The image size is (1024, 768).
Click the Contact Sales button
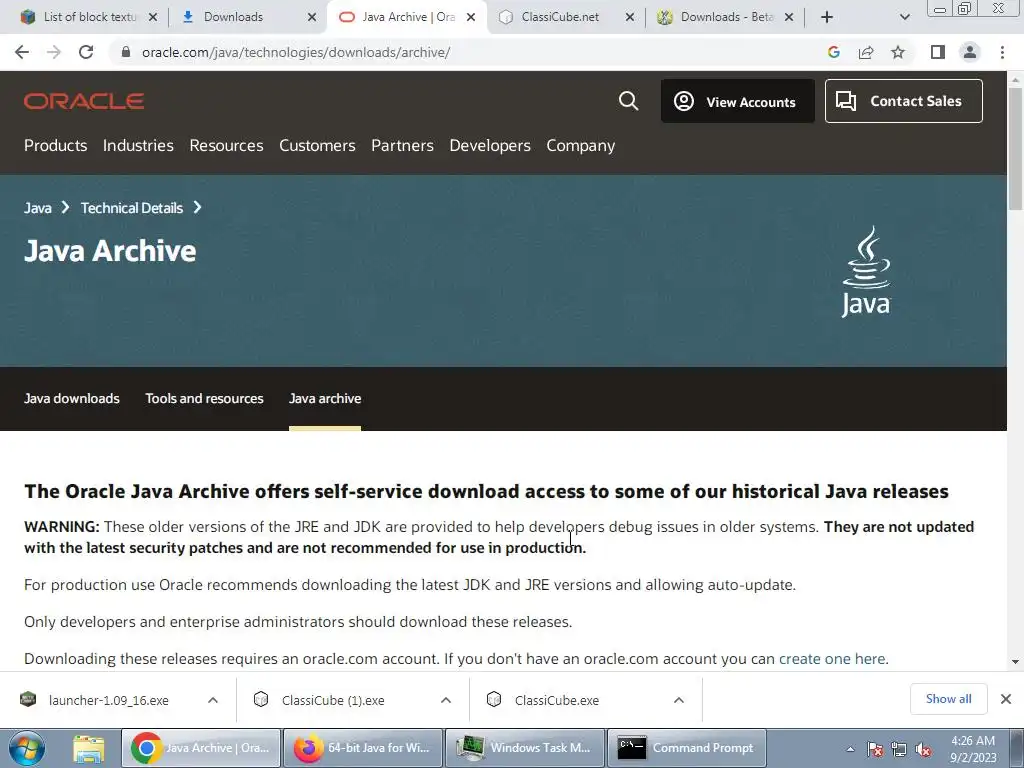click(903, 101)
